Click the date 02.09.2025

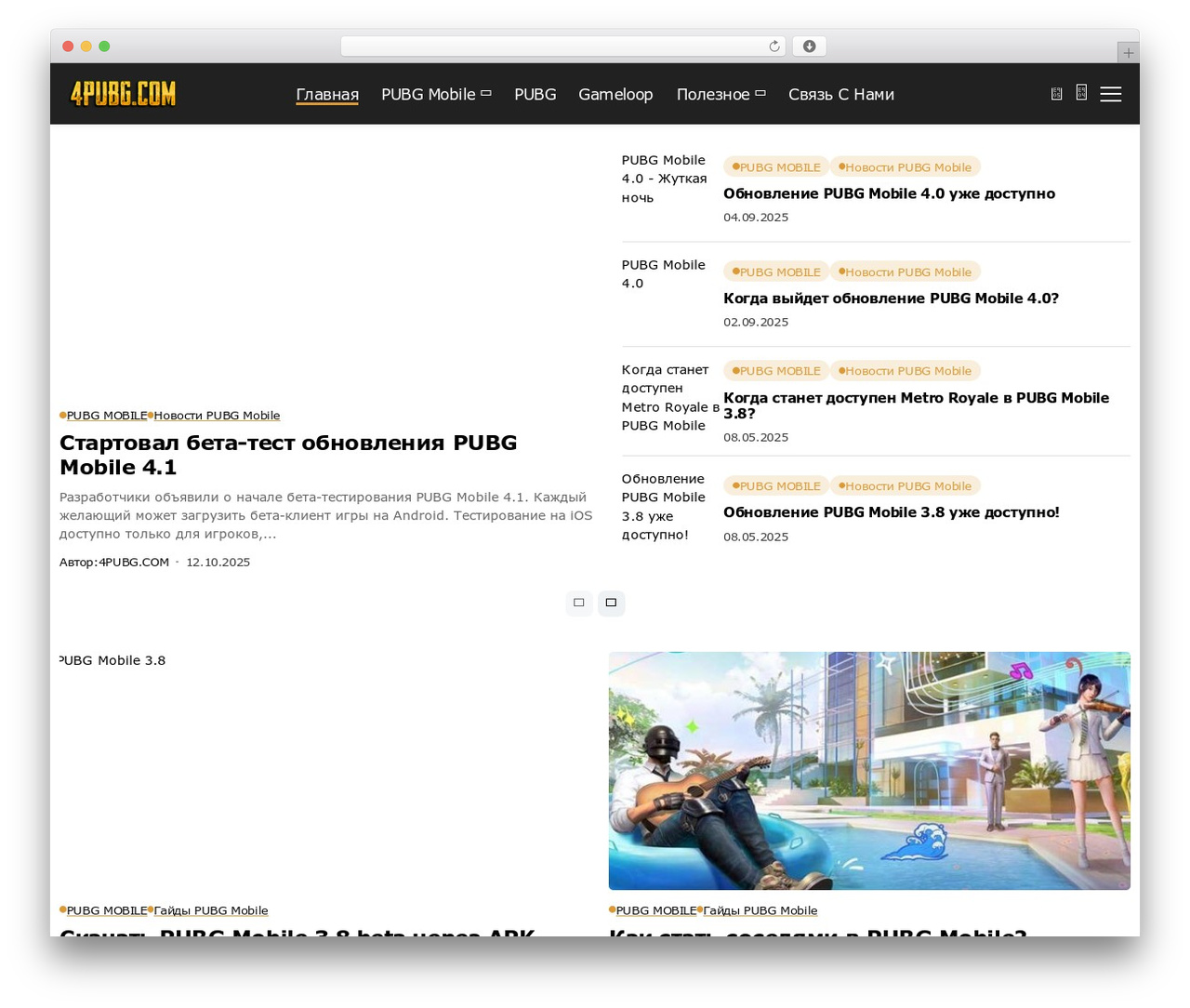point(756,322)
